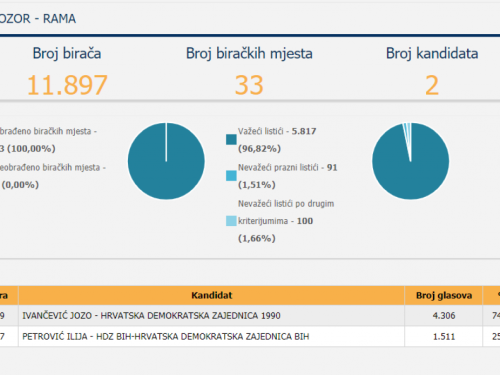Click the Broj biračkih mjesta heading

249,54
